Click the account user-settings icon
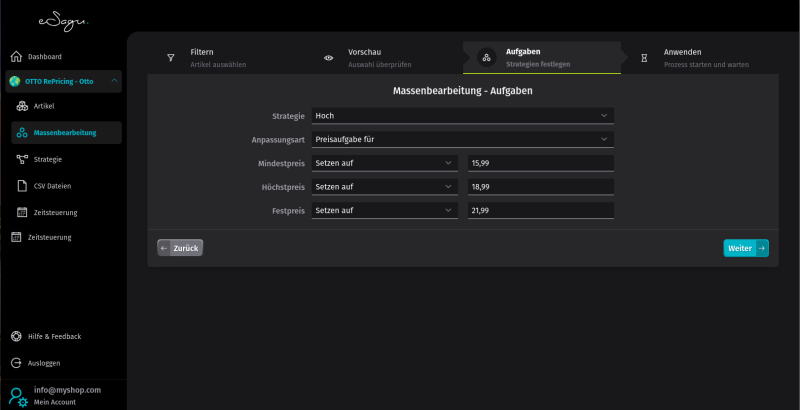The height and width of the screenshot is (410, 800). click(x=18, y=396)
